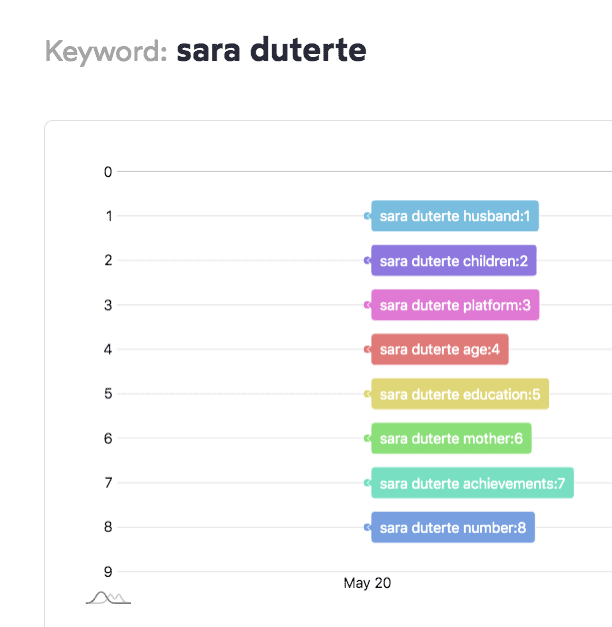Click the 'sara duterte' keyword heading
This screenshot has width=612, height=627.
[271, 50]
